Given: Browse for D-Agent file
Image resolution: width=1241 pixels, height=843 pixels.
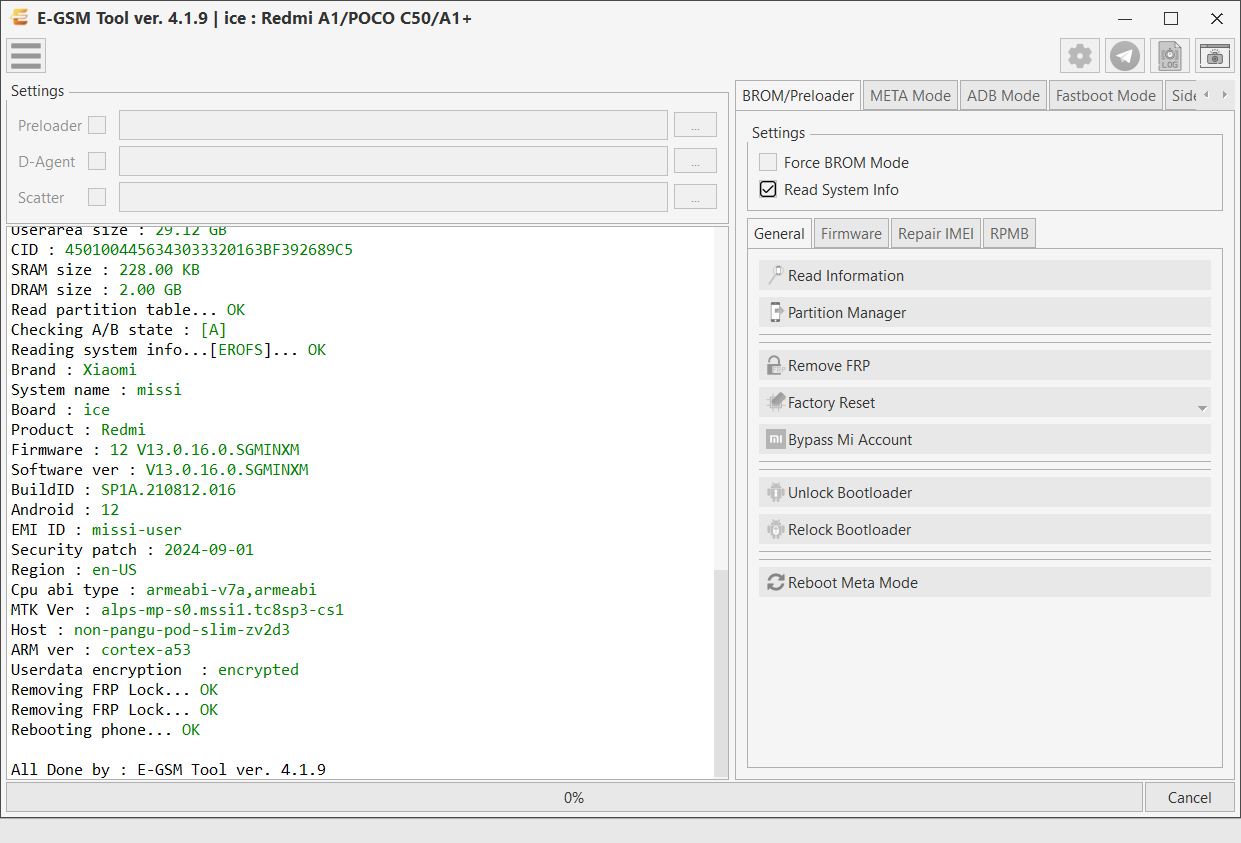Looking at the screenshot, I should [695, 161].
